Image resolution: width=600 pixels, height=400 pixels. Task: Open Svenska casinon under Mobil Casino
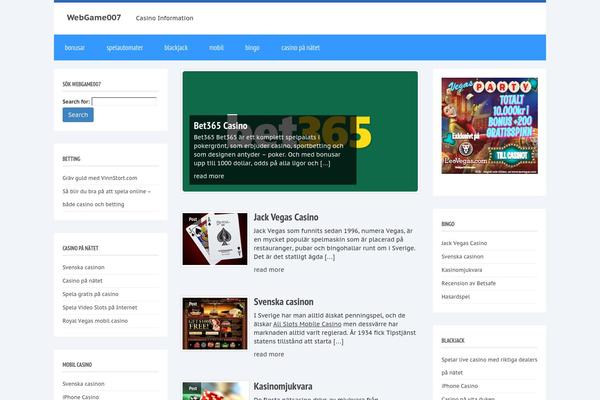(83, 384)
